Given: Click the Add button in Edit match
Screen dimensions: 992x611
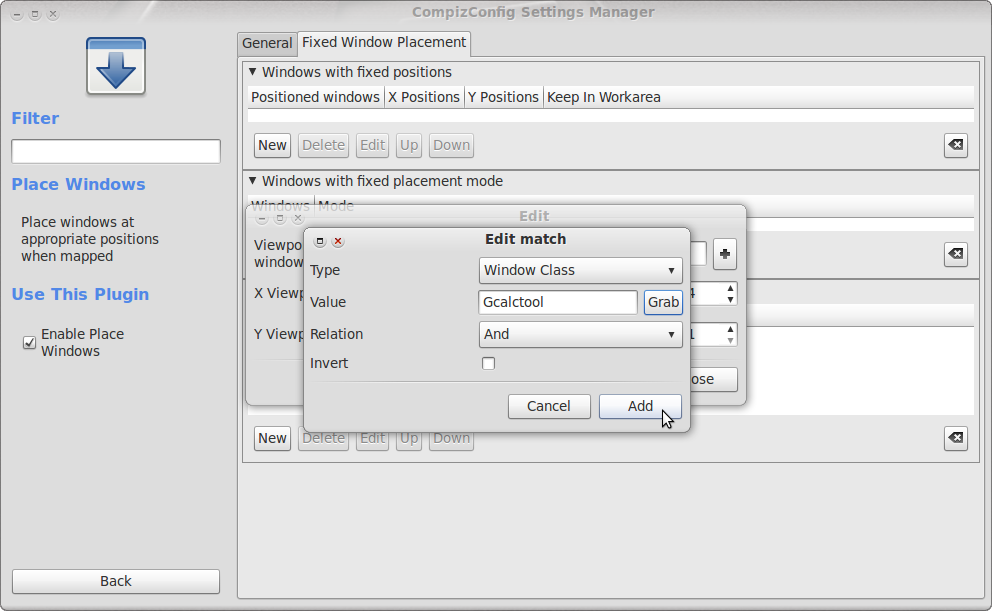Looking at the screenshot, I should tap(640, 406).
